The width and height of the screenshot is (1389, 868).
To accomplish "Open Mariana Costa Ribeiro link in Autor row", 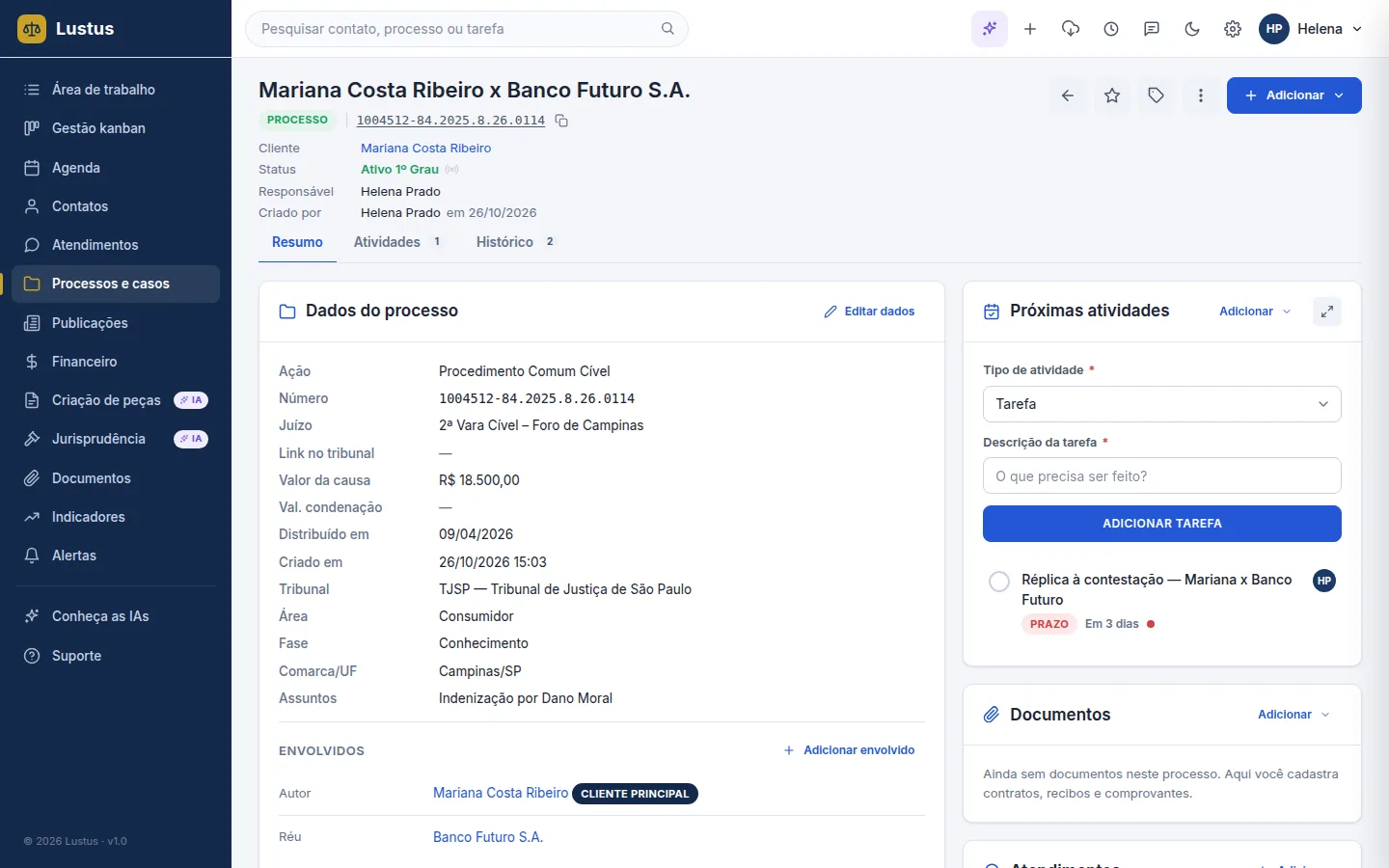I will click(501, 793).
